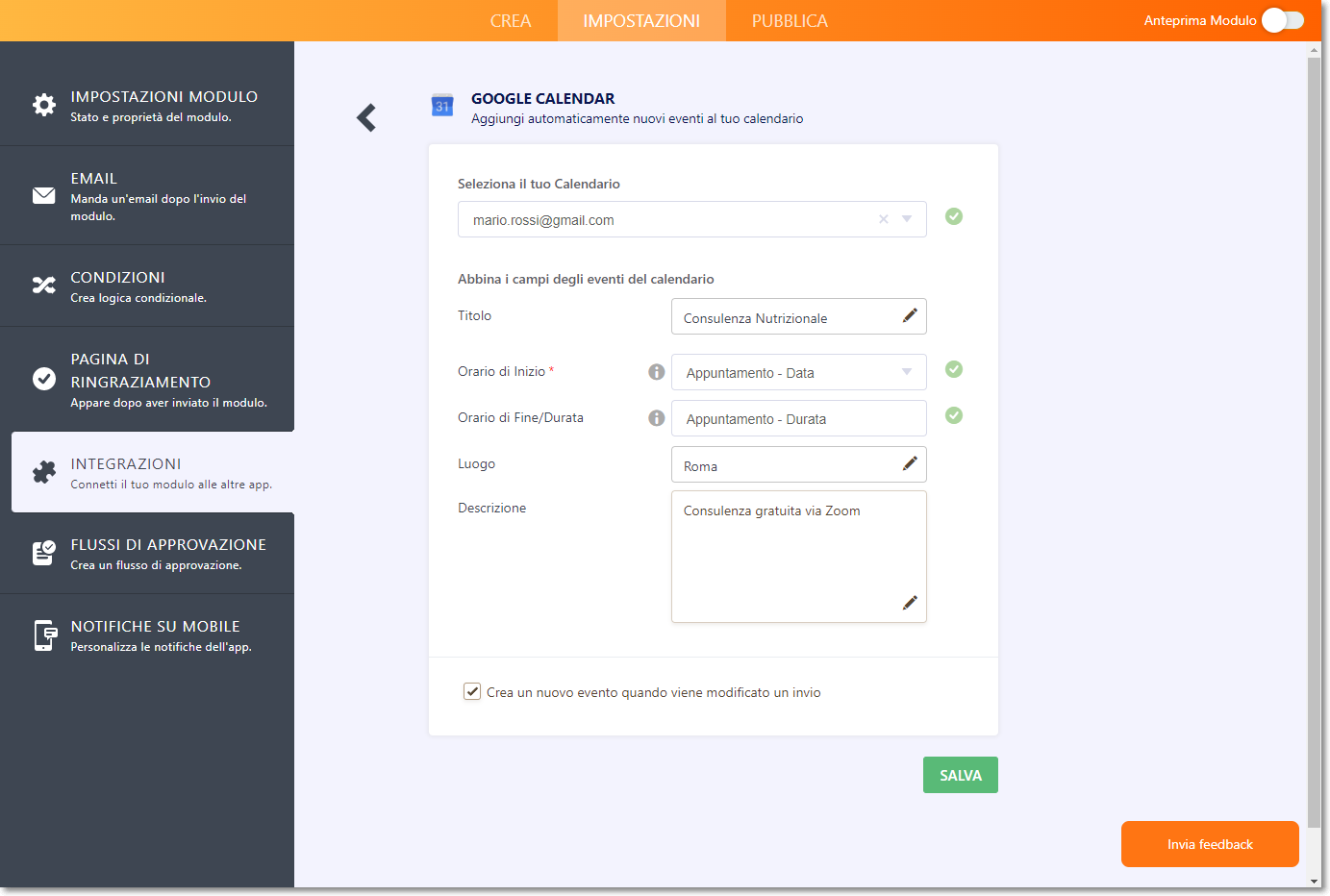Expand the calendar selection dropdown arrow
This screenshot has height=896, width=1330.
tap(907, 219)
